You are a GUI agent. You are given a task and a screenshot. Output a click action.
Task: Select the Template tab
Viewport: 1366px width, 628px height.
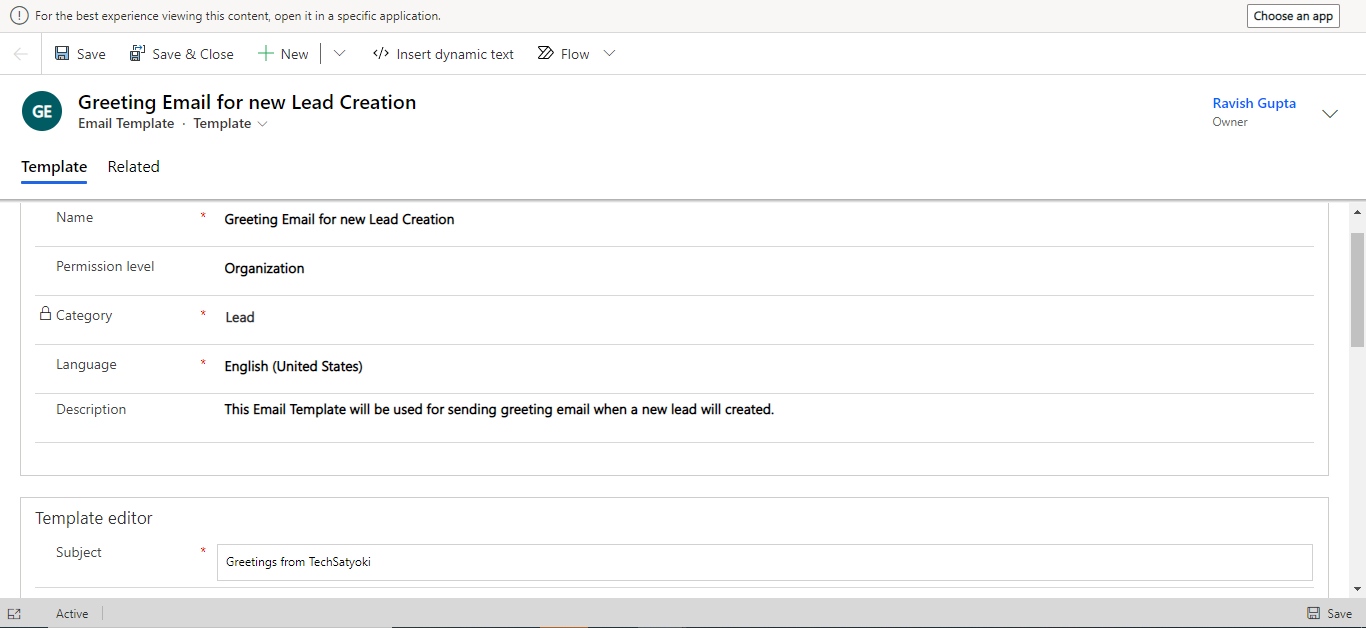(x=53, y=166)
